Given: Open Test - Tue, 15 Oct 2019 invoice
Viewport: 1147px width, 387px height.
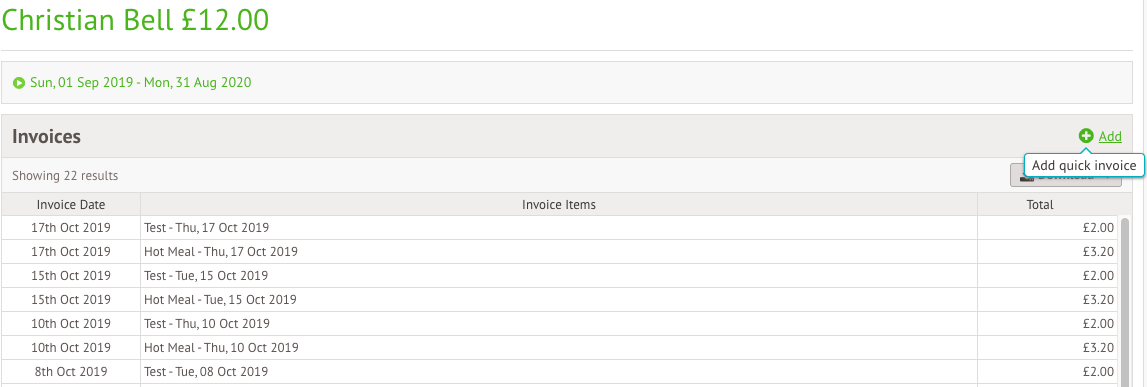Looking at the screenshot, I should coord(560,276).
